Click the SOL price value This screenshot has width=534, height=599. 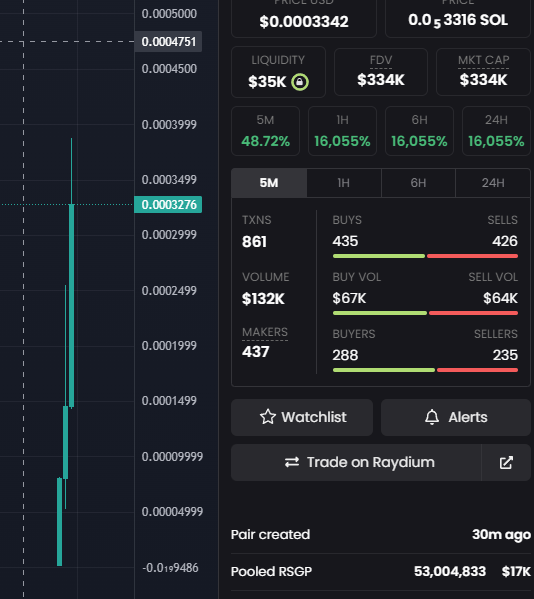458,20
